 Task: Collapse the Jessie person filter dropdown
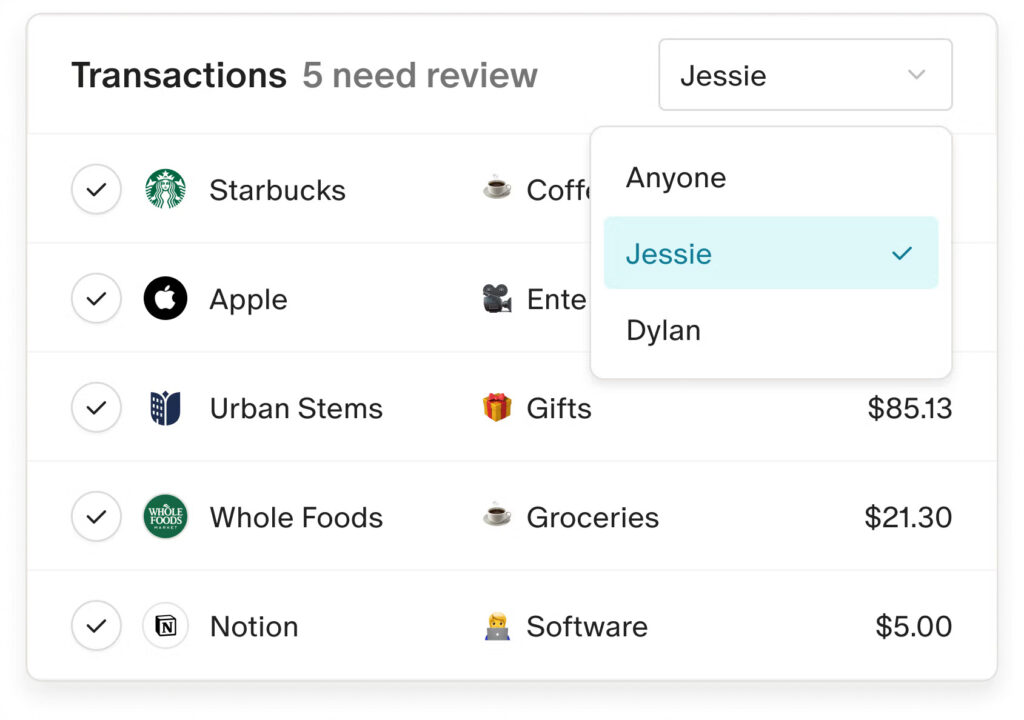[x=805, y=75]
